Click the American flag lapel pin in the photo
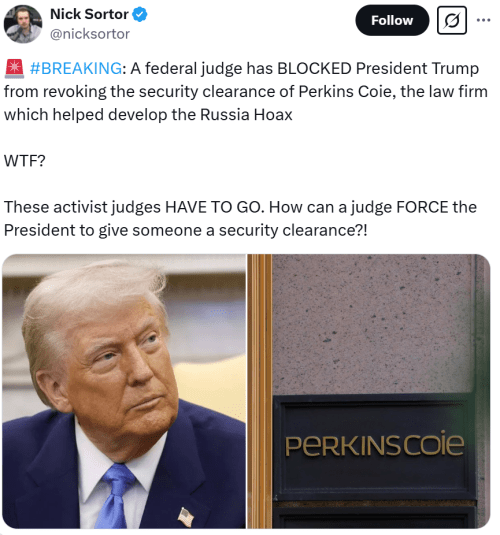Image resolution: width=500 pixels, height=535 pixels. tap(186, 517)
